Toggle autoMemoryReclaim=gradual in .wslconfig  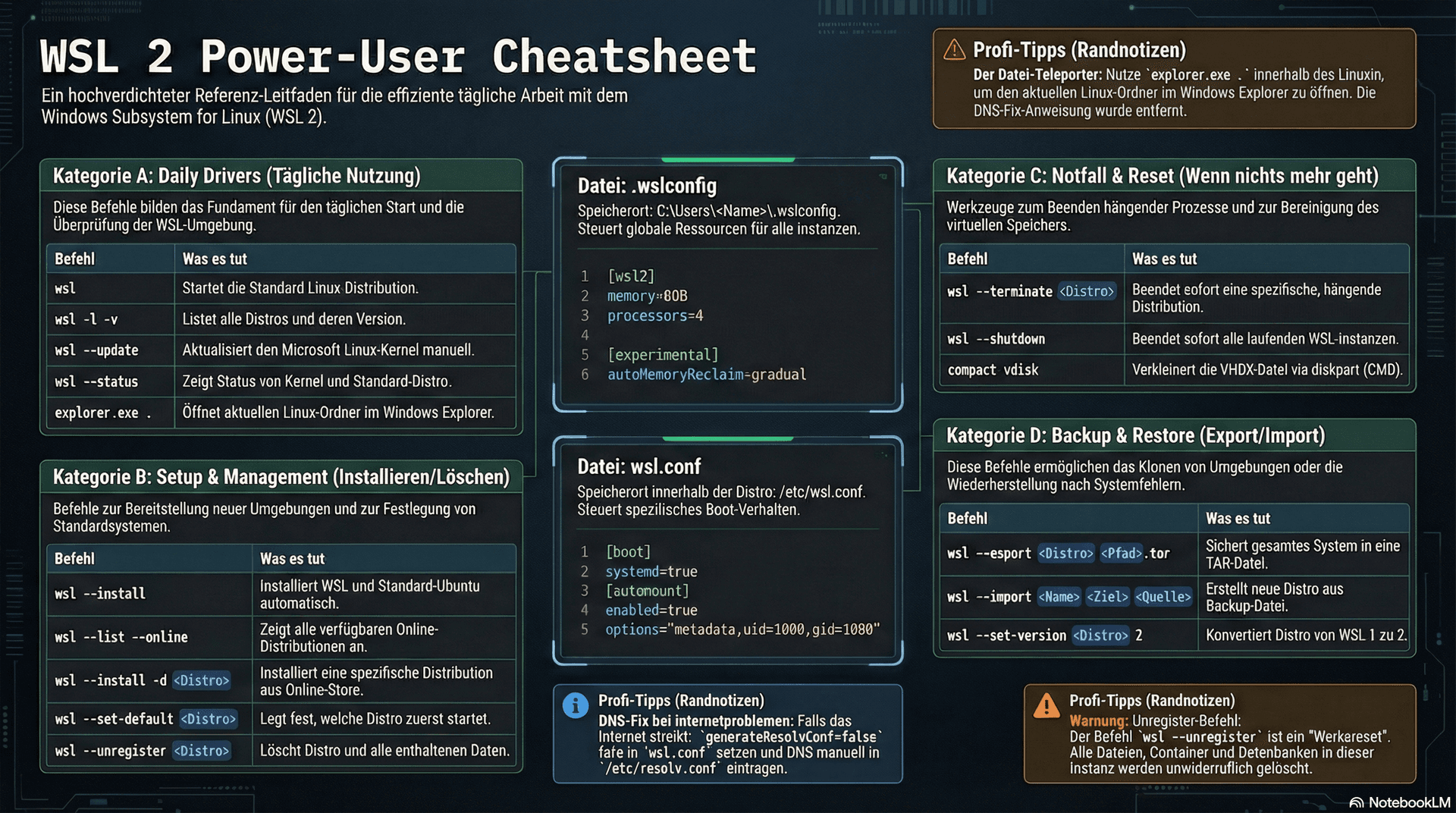tap(707, 374)
